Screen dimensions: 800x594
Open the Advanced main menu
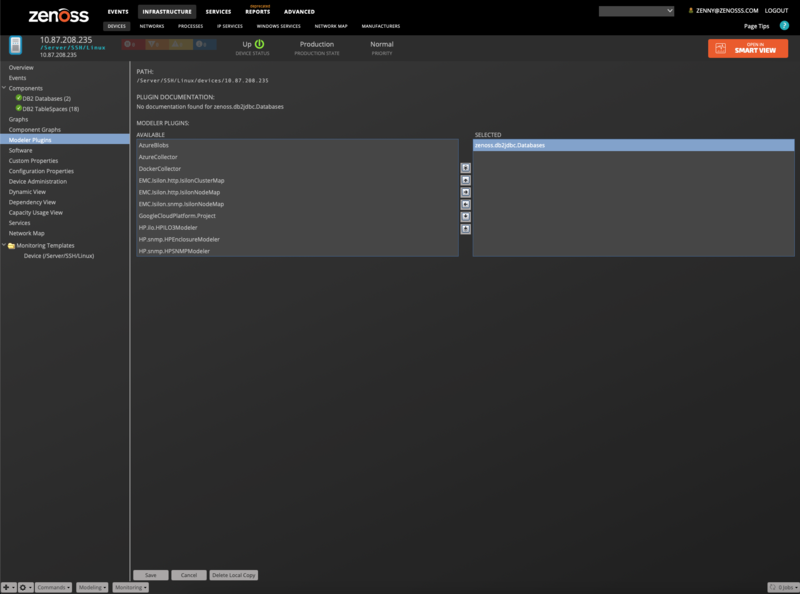(299, 12)
